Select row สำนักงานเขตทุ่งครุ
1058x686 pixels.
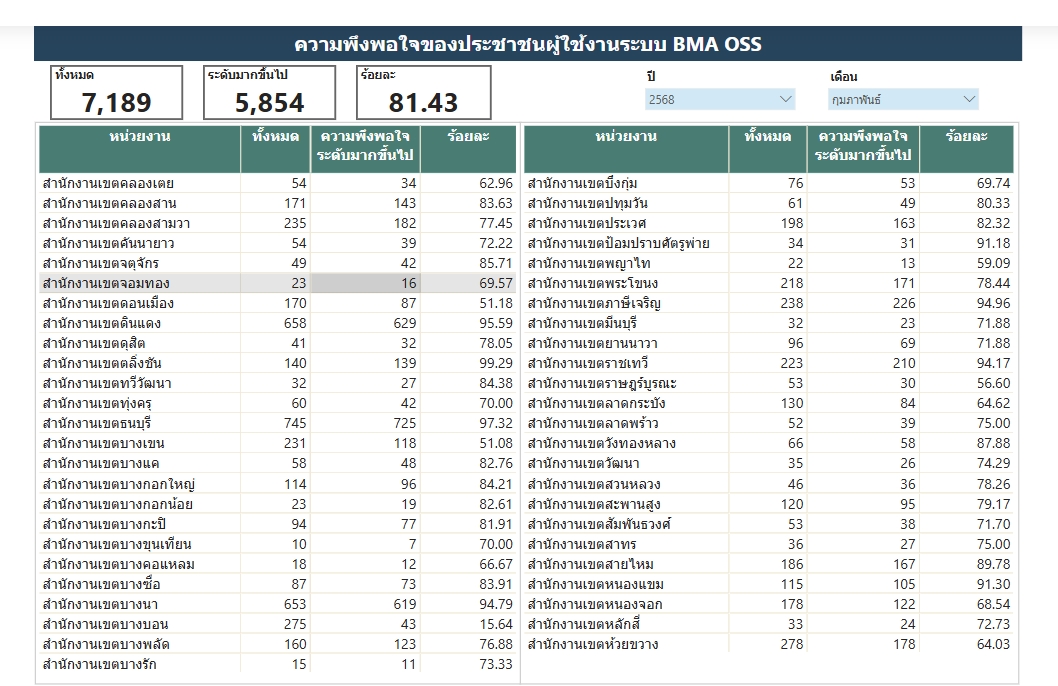coord(277,403)
